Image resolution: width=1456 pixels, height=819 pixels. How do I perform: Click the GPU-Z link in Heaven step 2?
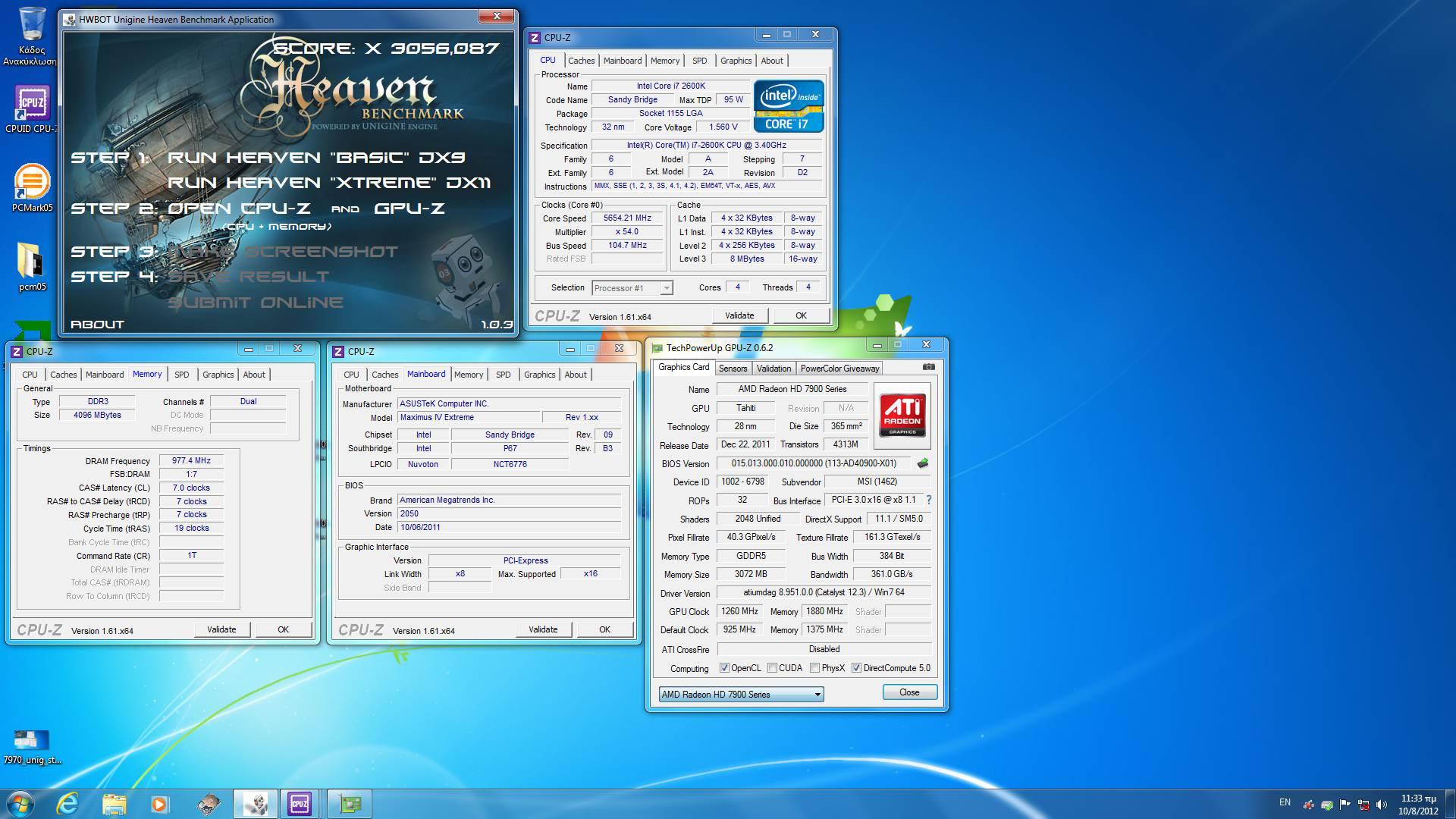tap(409, 208)
